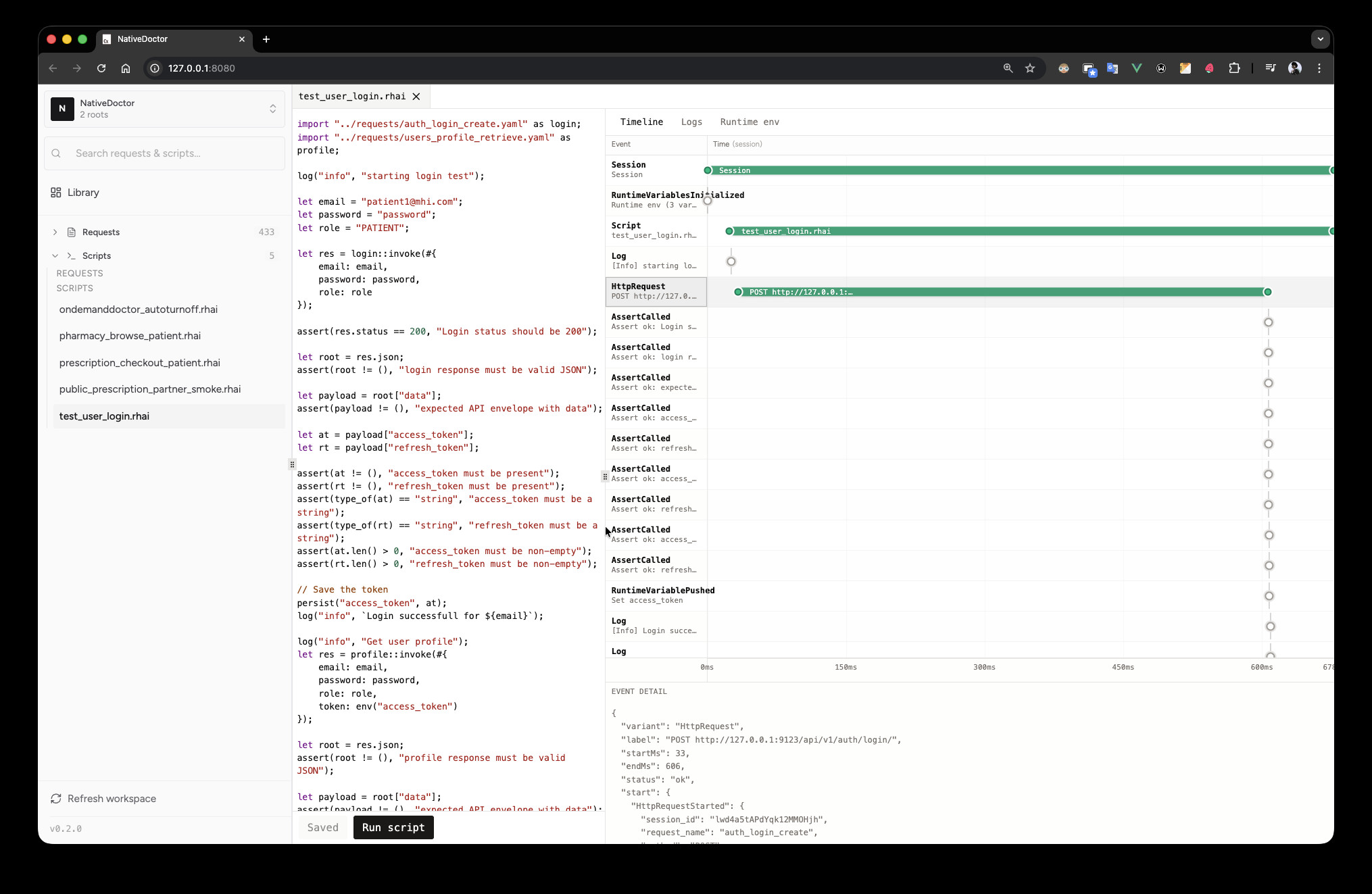The image size is (1372, 894).
Task: Click the green Session timeline bar
Action: click(x=1019, y=170)
